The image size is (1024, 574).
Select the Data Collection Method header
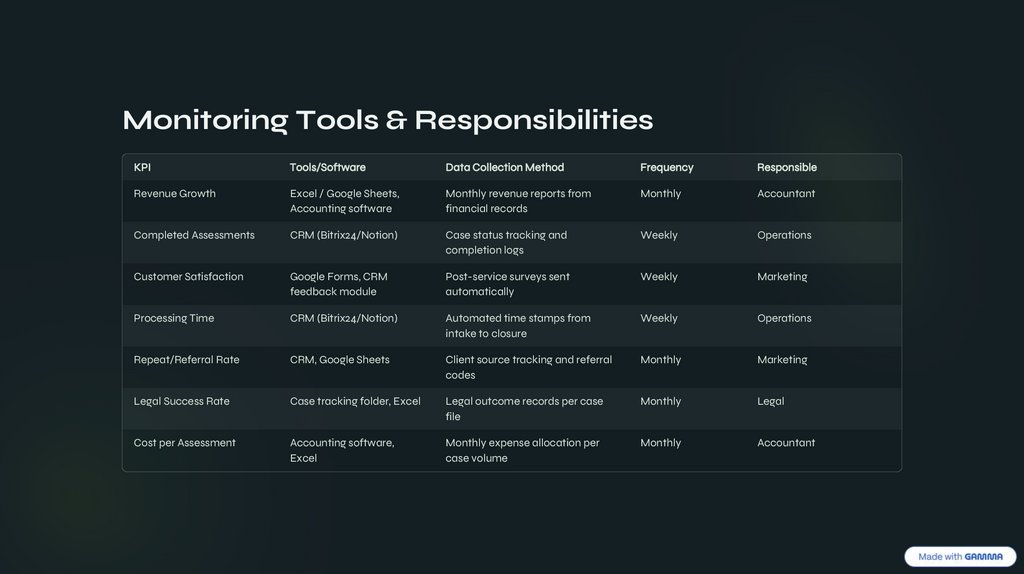[x=504, y=167]
